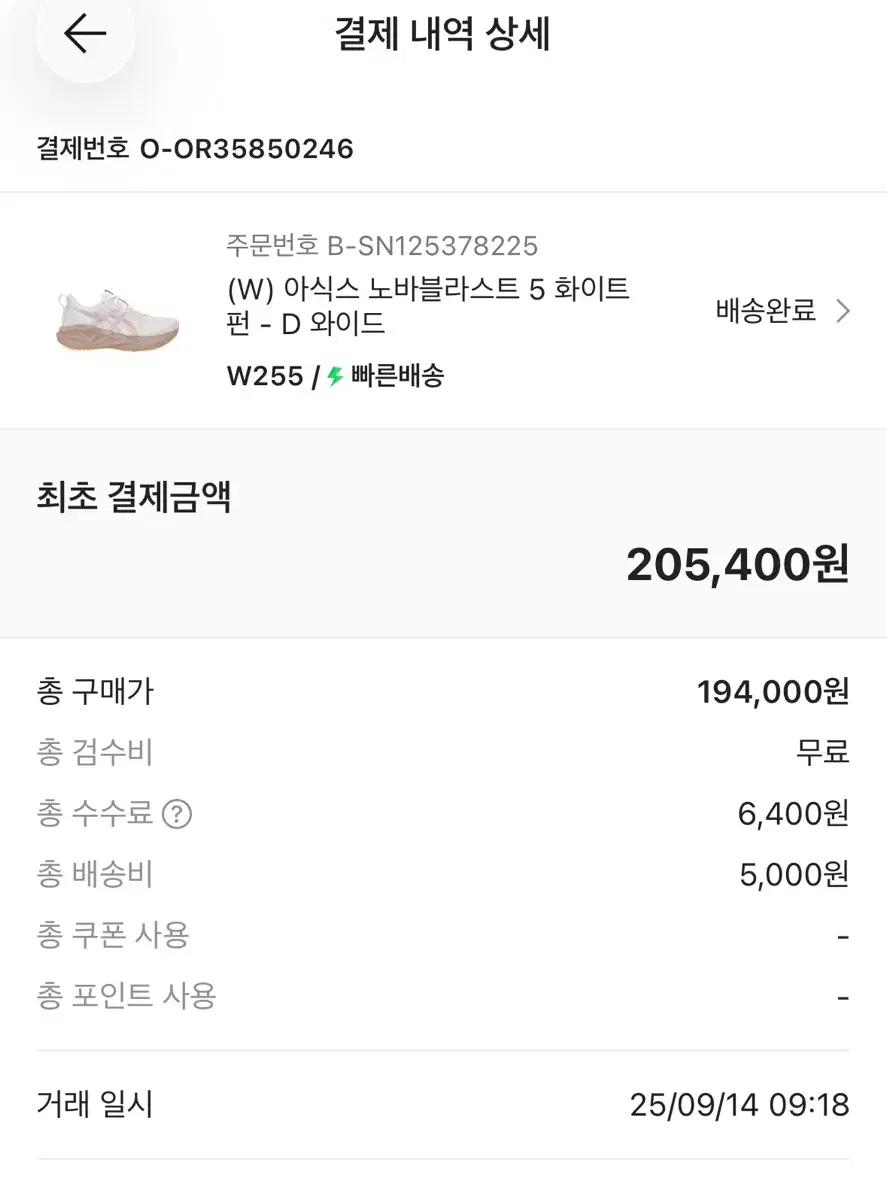This screenshot has width=887, height=1200.
Task: Select order number B-SN125378225
Action: pyautogui.click(x=383, y=245)
